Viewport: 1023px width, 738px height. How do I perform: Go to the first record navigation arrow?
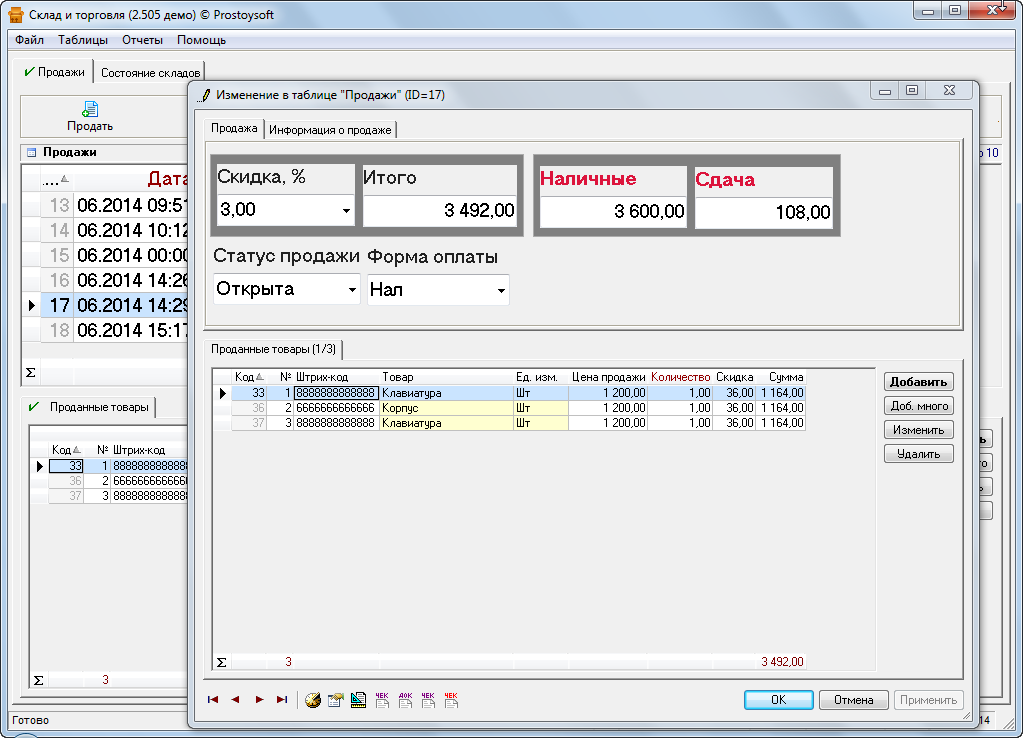point(213,700)
